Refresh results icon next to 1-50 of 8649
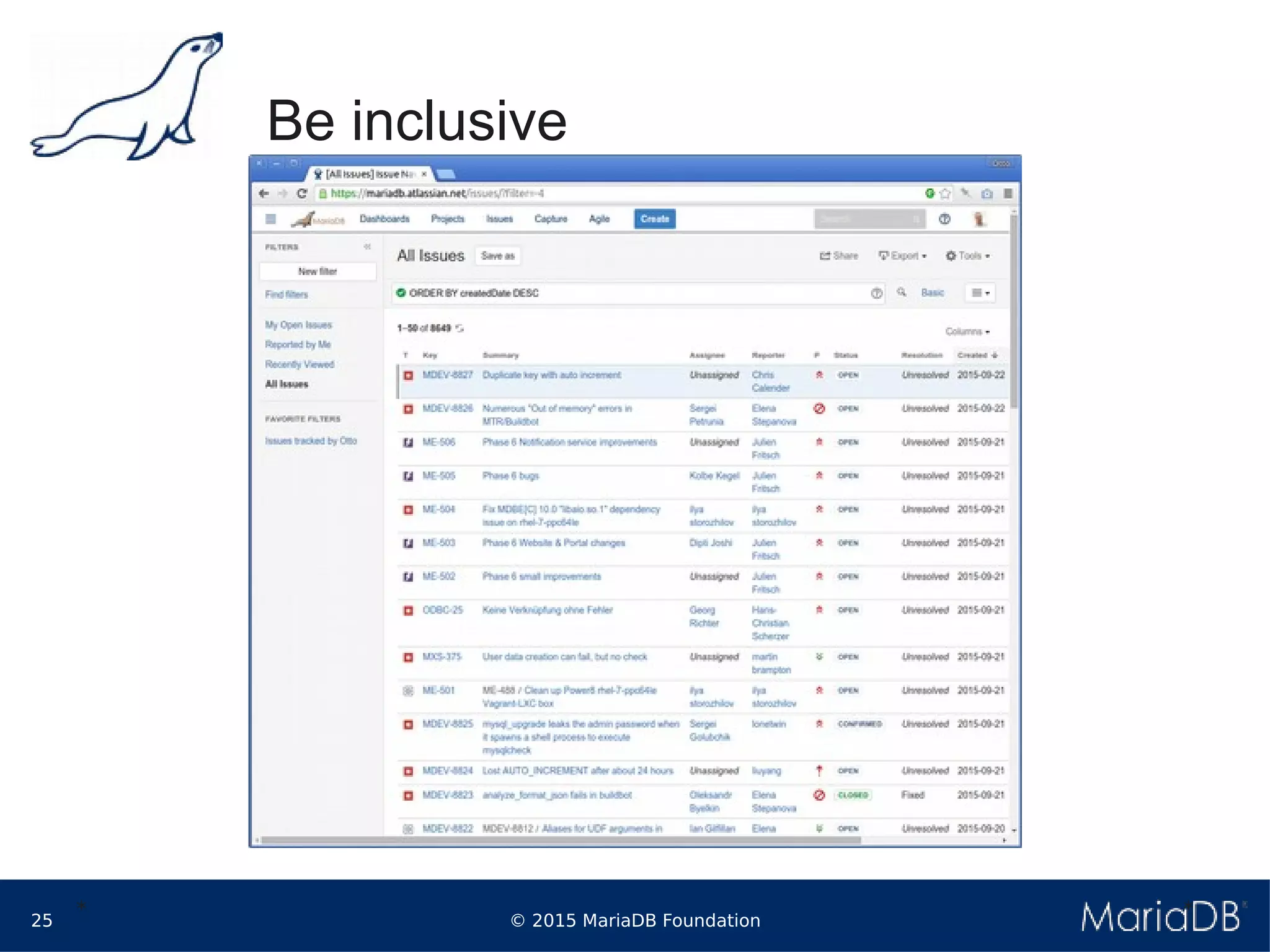 [460, 328]
